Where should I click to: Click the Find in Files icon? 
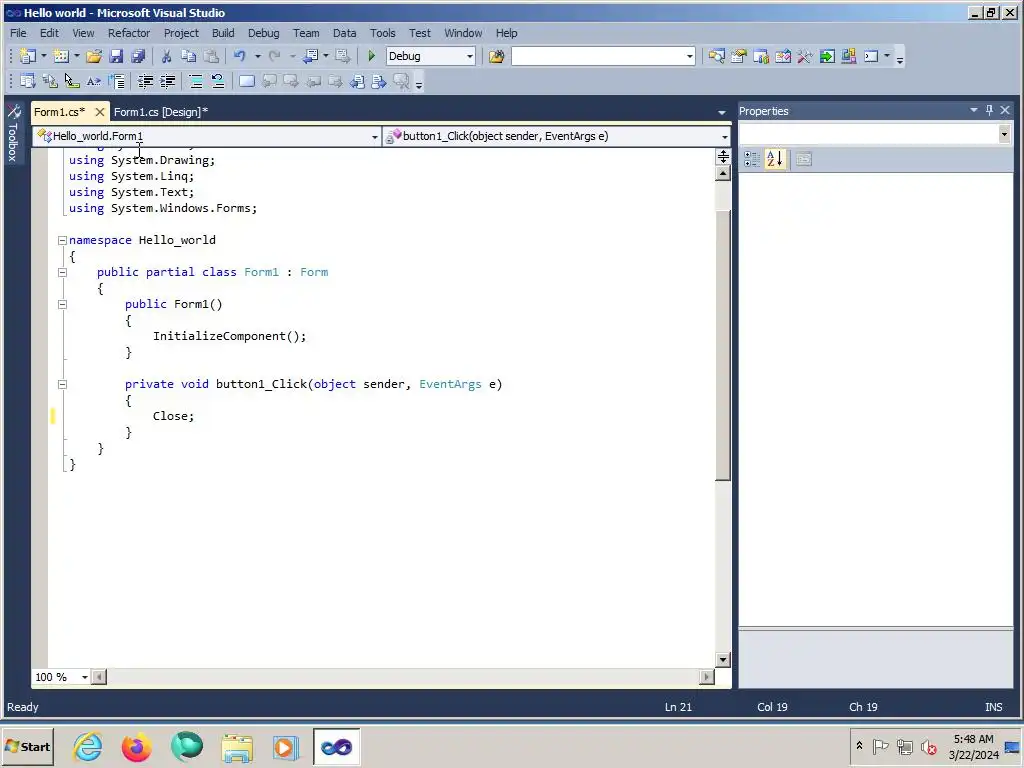496,56
